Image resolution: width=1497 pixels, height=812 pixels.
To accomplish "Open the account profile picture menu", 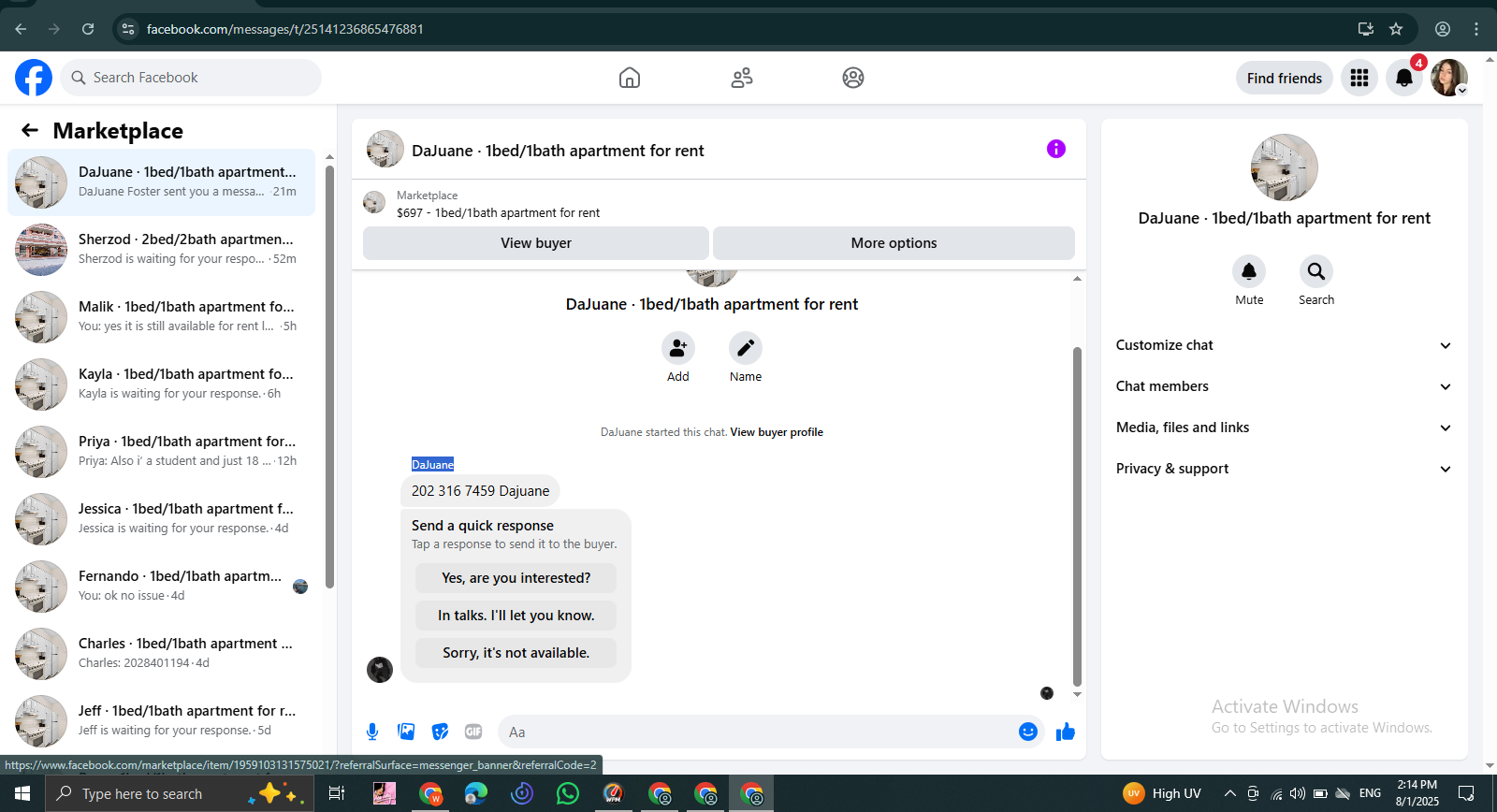I will (x=1449, y=78).
